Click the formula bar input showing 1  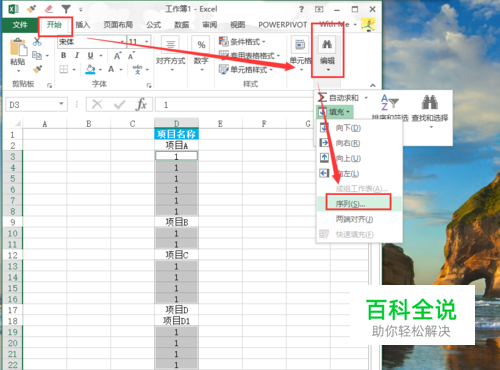(x=233, y=105)
